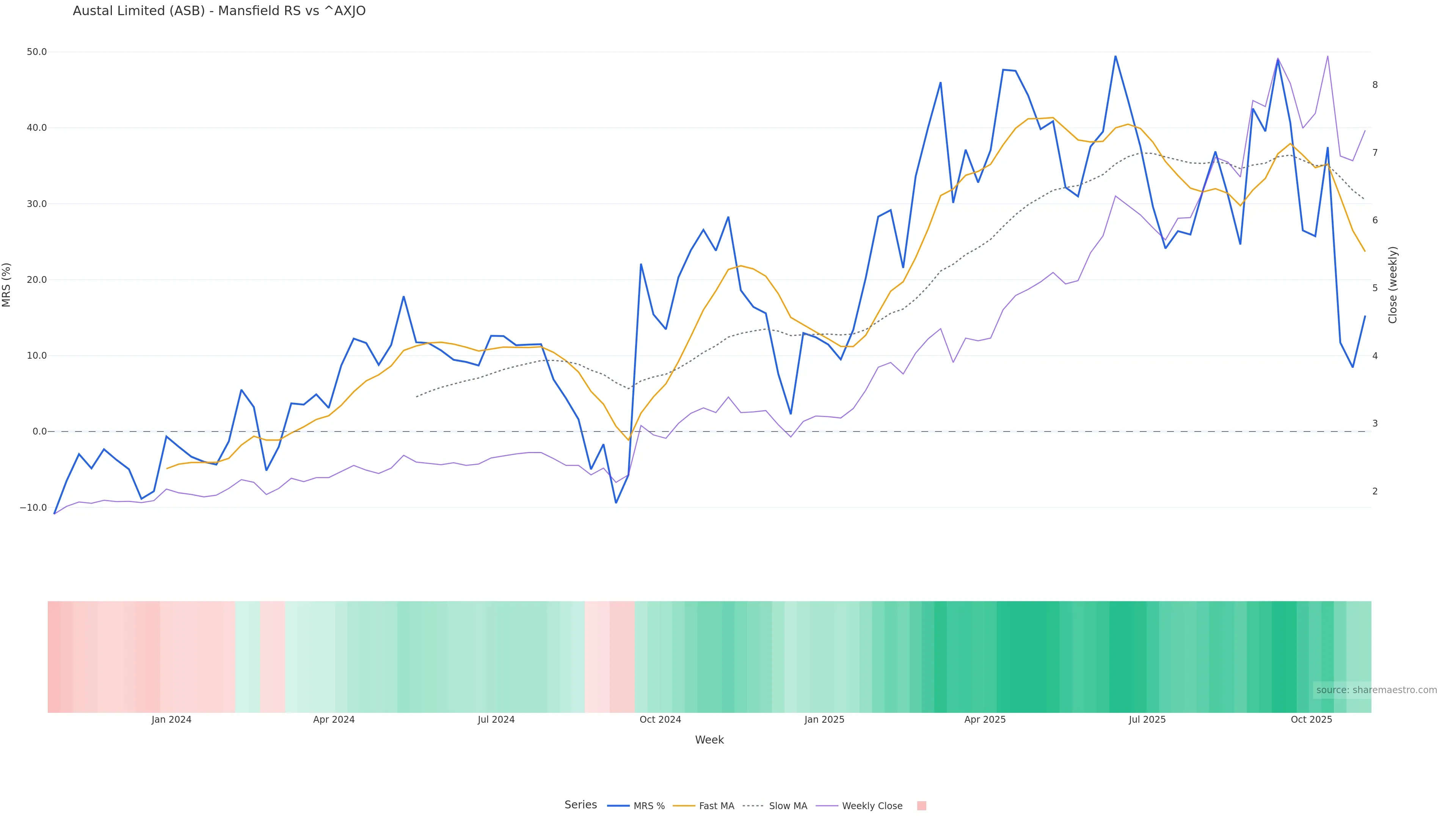Toggle Slow MA series visibility

788,806
